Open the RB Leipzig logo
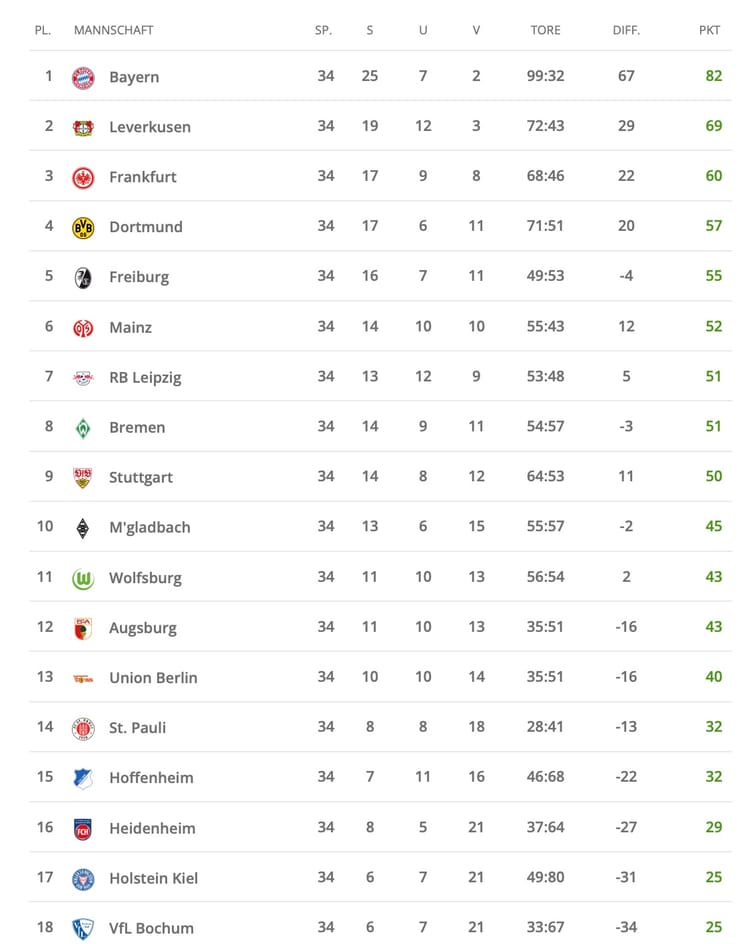This screenshot has width=750, height=944. click(x=83, y=378)
